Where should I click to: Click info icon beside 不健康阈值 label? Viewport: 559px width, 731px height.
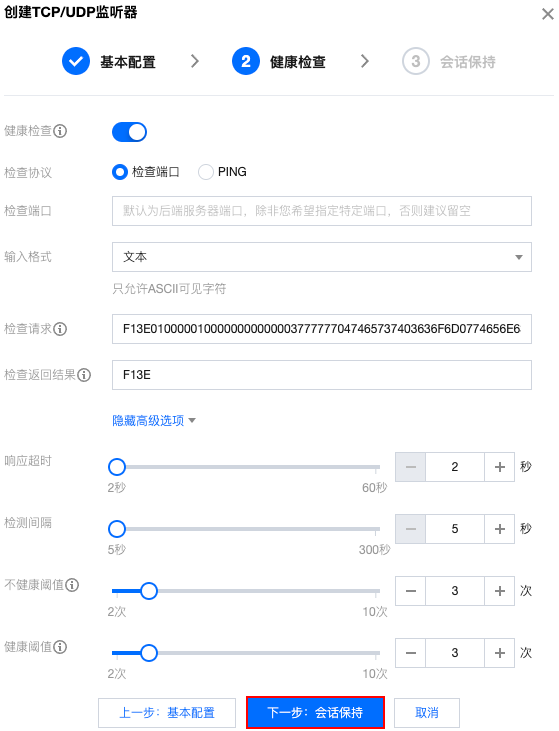tap(72, 585)
